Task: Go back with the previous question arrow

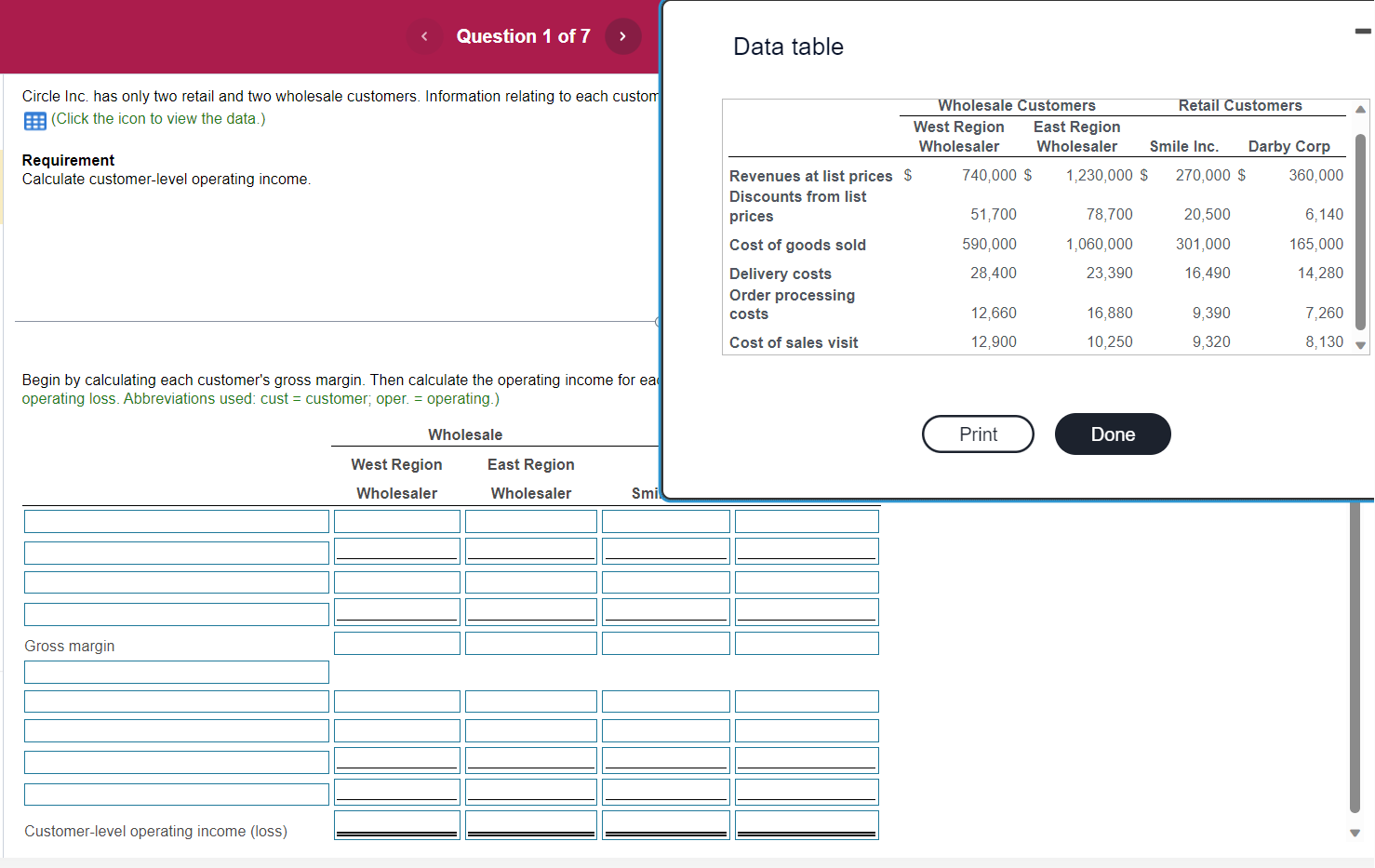Action: pos(424,36)
